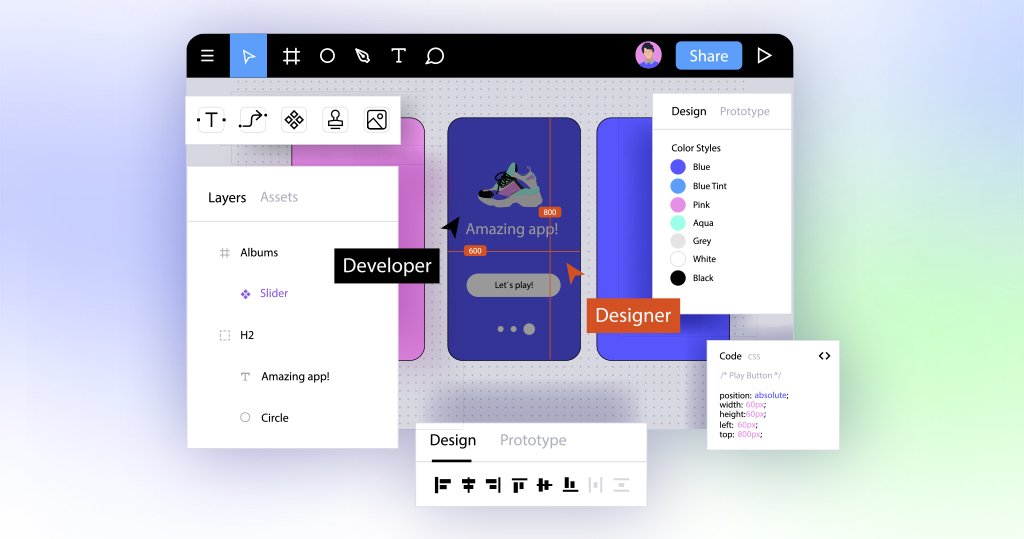The image size is (1024, 539).
Task: Open the hamburger menu
Action: click(x=207, y=56)
